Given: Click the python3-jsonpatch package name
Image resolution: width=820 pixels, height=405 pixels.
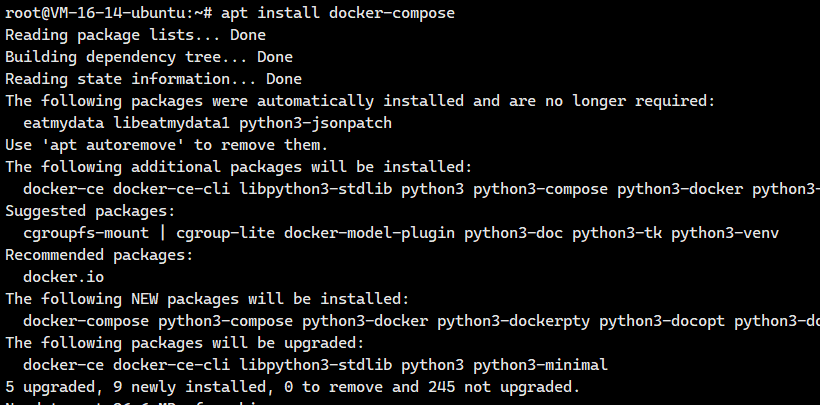Looking at the screenshot, I should (315, 123).
